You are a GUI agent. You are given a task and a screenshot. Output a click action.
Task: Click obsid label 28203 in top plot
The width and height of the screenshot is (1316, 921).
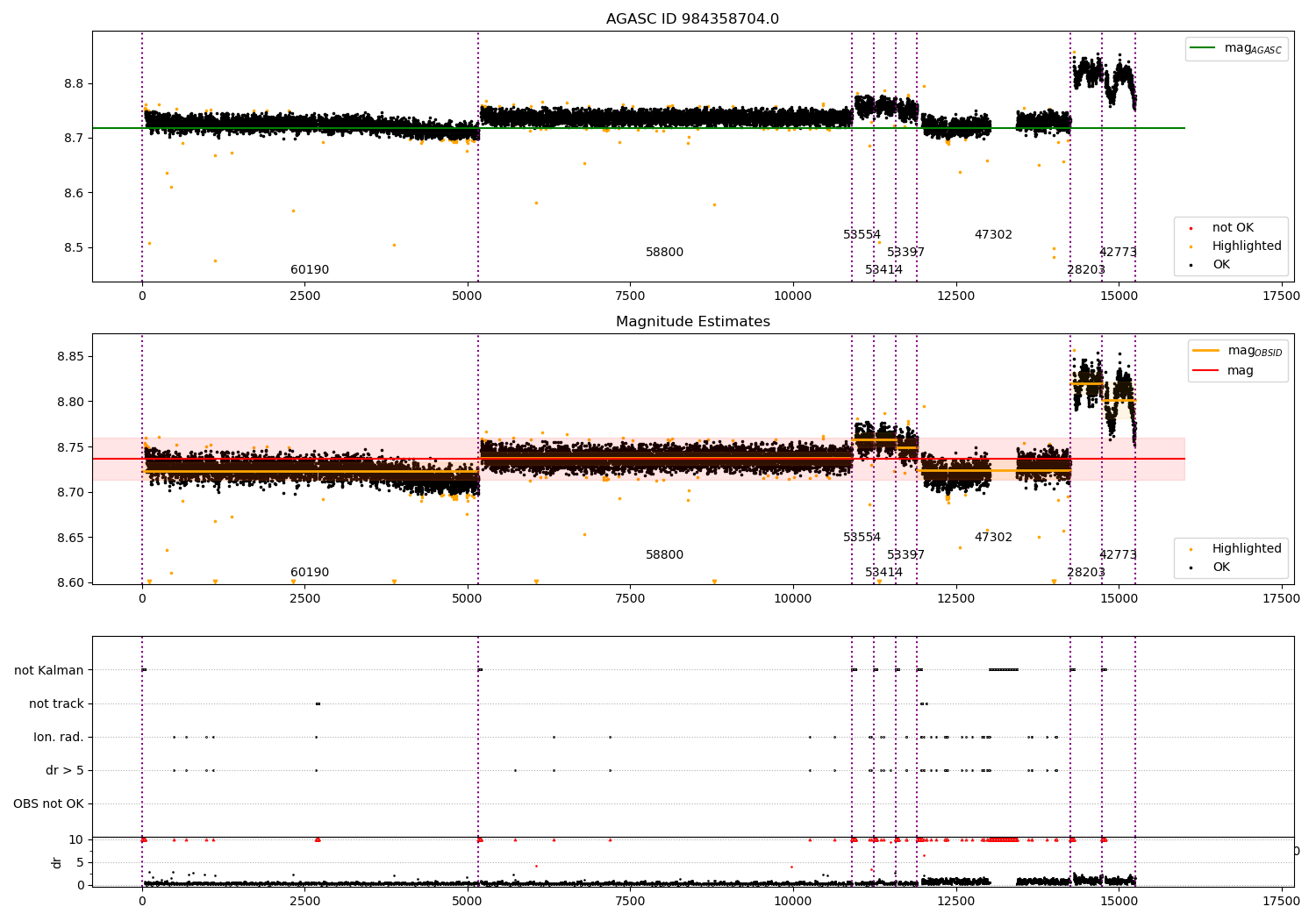click(x=1086, y=269)
